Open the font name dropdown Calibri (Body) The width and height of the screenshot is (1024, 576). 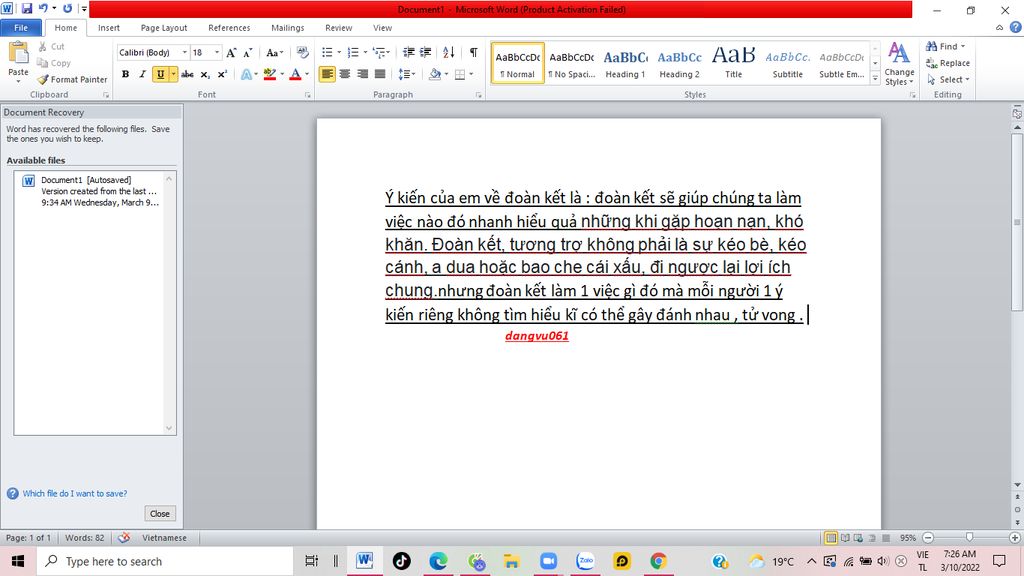coord(185,52)
